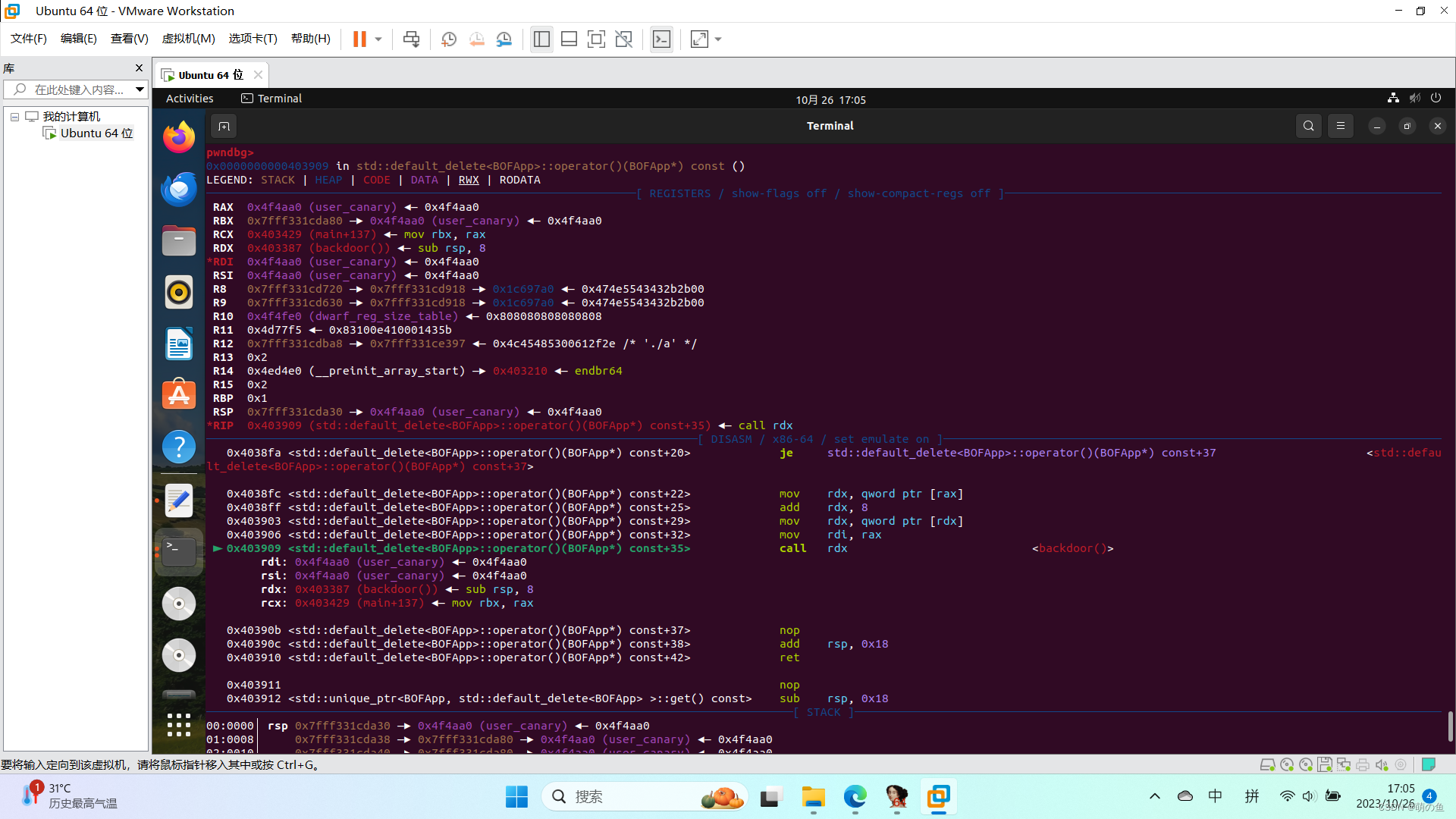Open the Terminal hamburger menu

pos(1341,126)
